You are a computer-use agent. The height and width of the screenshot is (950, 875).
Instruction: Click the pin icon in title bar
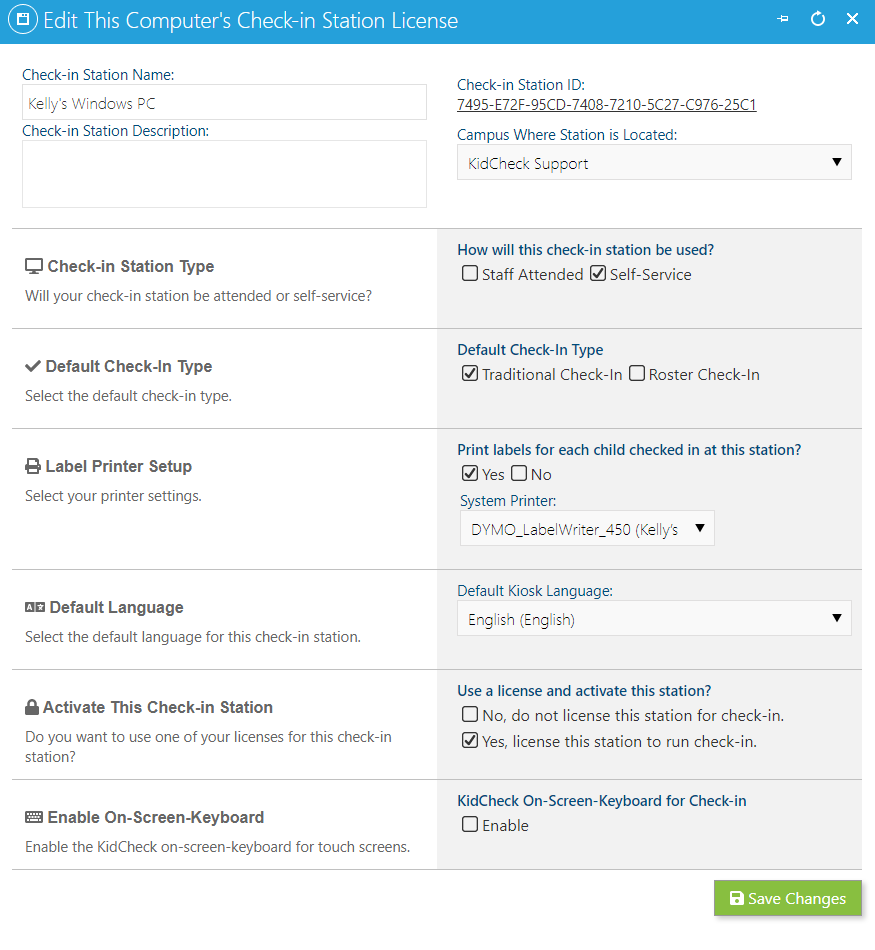click(x=783, y=19)
